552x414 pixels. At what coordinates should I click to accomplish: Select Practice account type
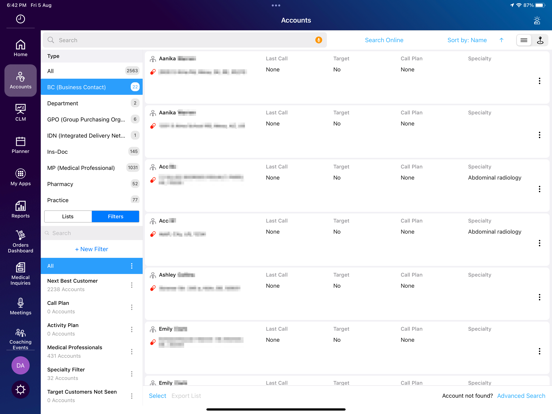click(92, 200)
